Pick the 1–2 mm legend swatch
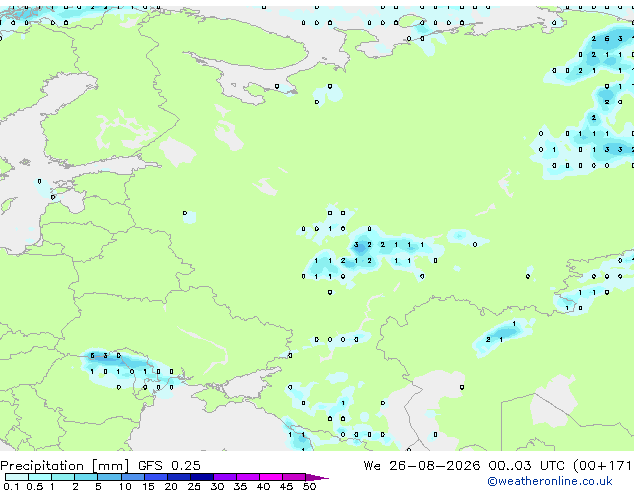The image size is (634, 490). [63, 477]
